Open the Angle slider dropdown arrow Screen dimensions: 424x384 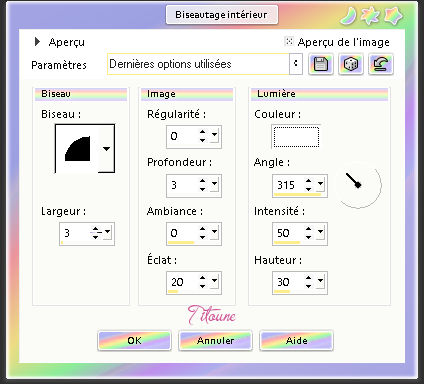(320, 184)
